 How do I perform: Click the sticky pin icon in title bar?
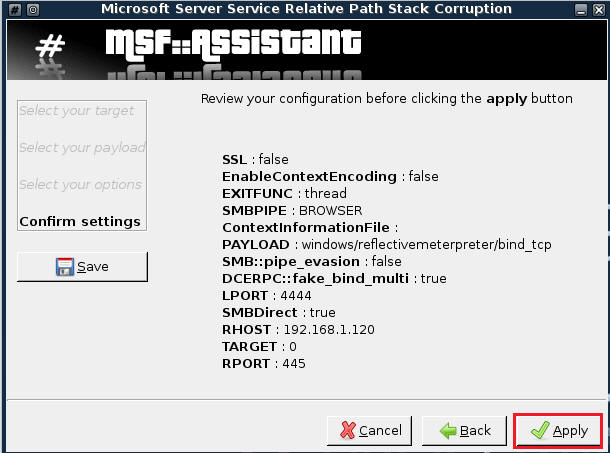point(33,9)
